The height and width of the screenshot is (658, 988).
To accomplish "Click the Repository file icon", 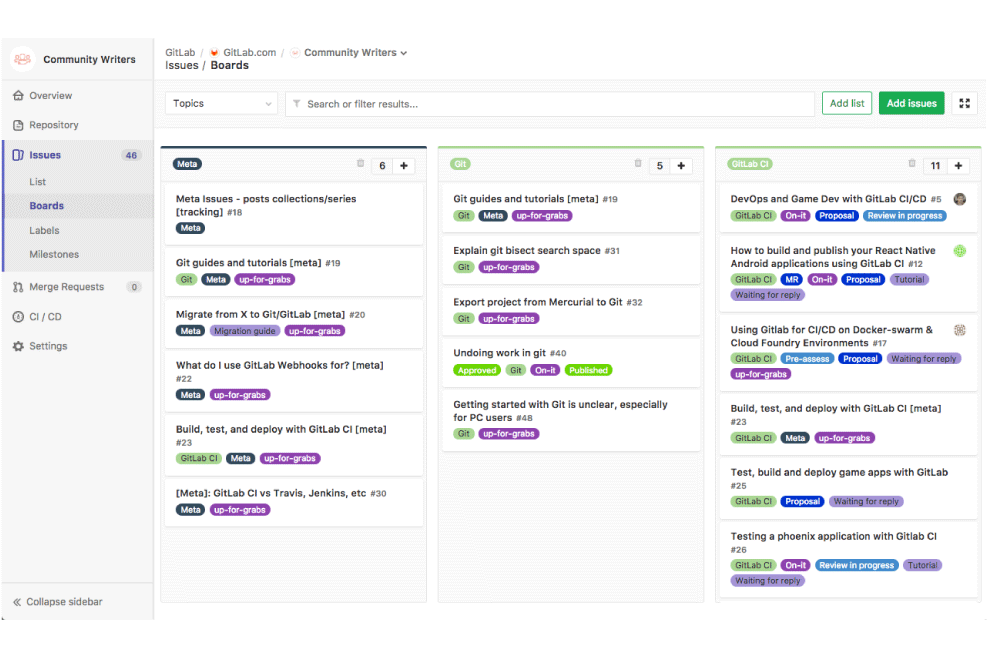I will 18,125.
